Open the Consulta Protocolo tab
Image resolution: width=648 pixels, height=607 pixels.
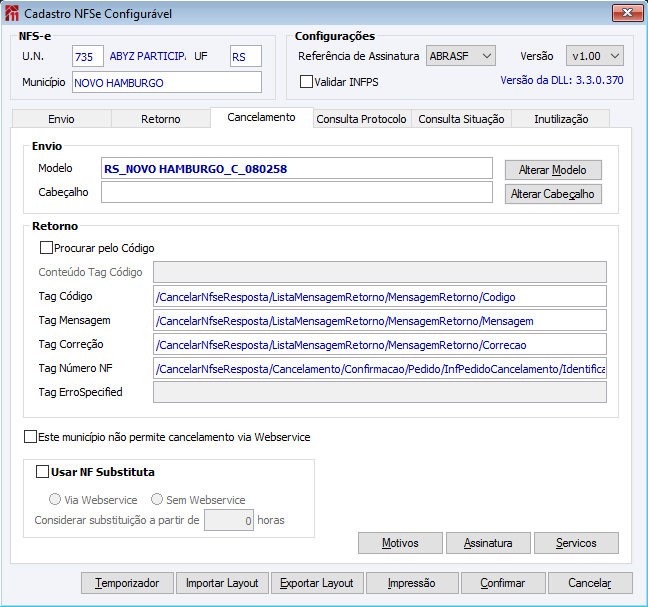coord(362,119)
